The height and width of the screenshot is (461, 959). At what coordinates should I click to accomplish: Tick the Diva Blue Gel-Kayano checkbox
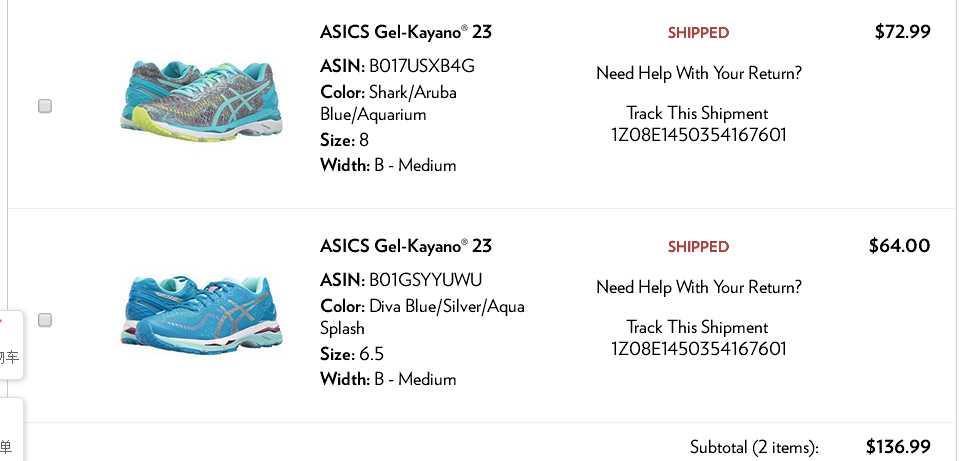[45, 320]
